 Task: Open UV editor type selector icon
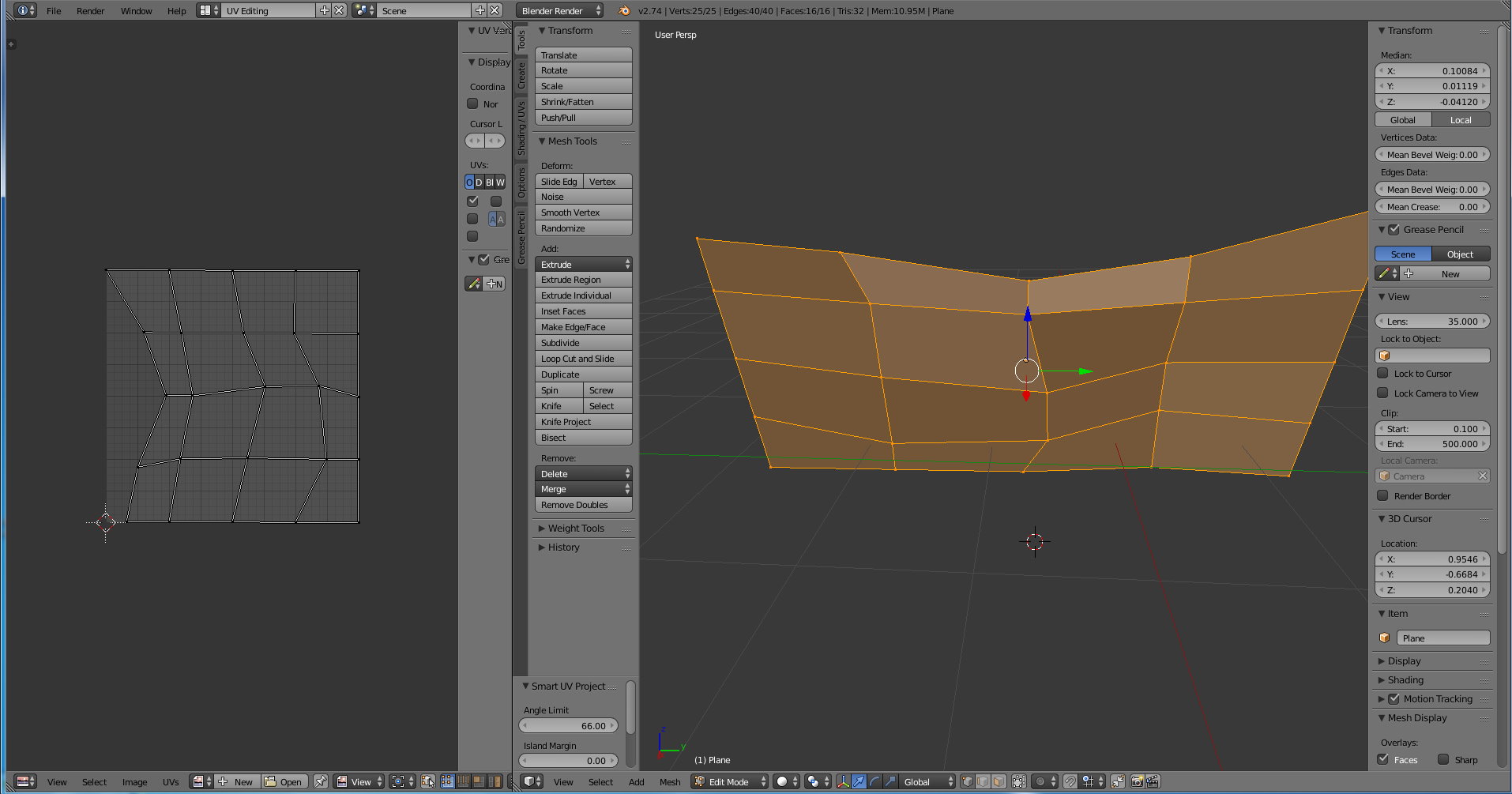(x=26, y=781)
